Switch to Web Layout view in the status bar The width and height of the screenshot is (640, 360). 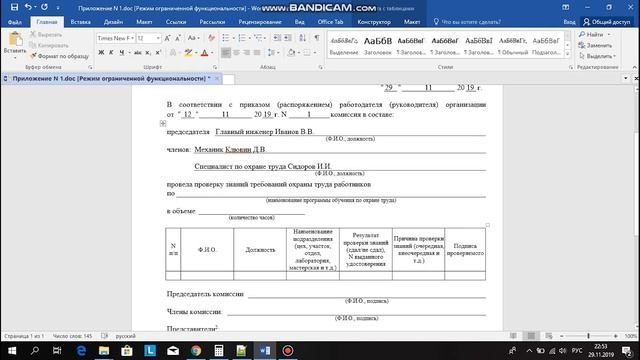(x=549, y=336)
